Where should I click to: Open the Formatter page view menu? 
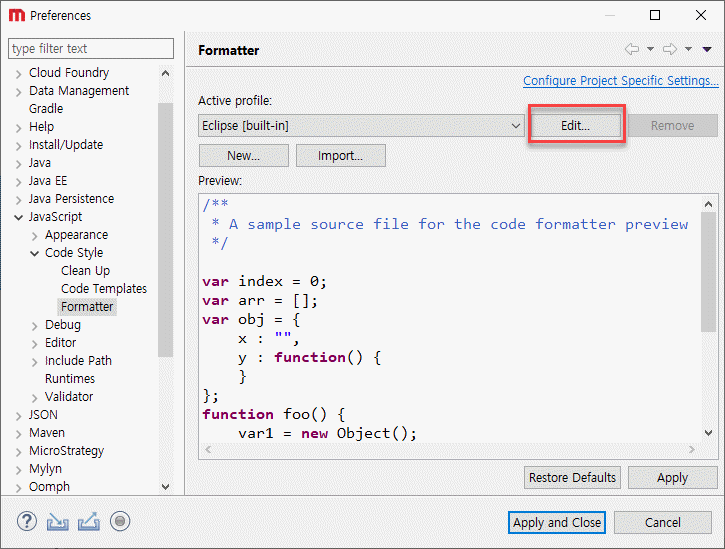point(707,49)
